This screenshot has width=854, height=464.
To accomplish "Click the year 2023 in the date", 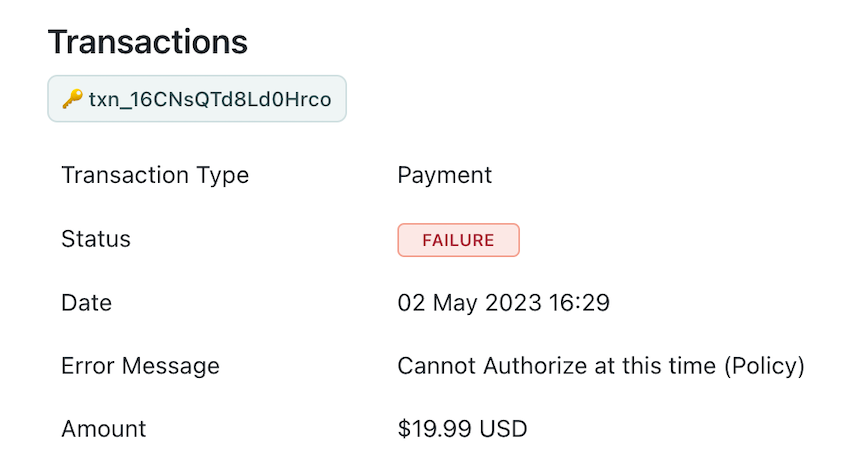I will (515, 302).
